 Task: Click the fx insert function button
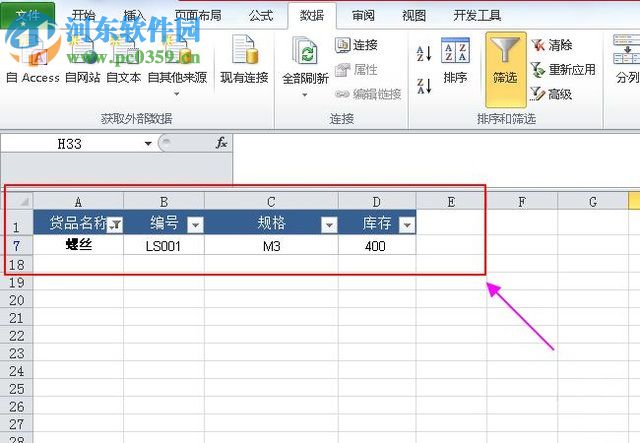tap(222, 143)
